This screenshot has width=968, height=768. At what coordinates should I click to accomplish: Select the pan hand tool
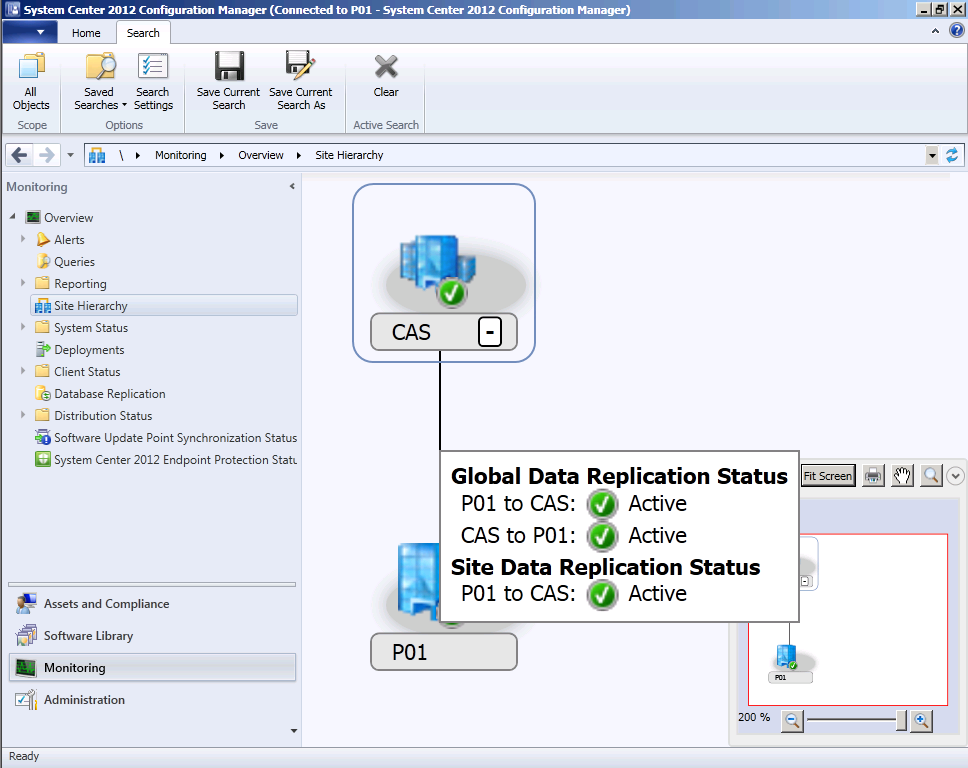point(902,476)
